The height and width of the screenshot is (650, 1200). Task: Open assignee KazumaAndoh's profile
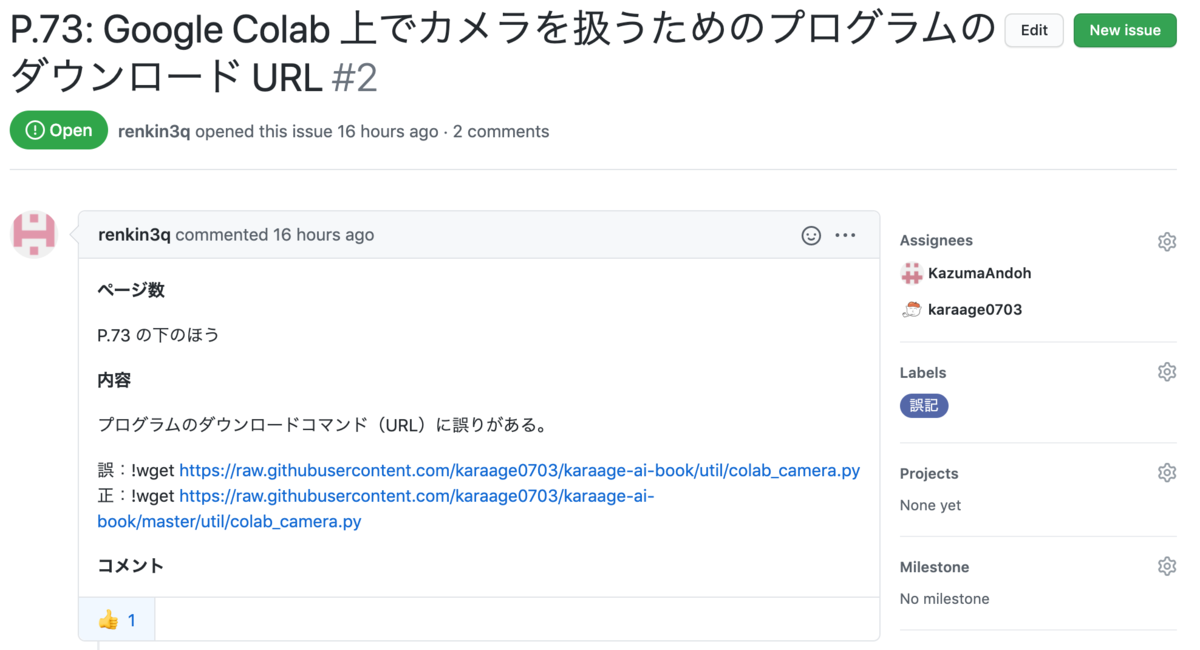(x=979, y=273)
